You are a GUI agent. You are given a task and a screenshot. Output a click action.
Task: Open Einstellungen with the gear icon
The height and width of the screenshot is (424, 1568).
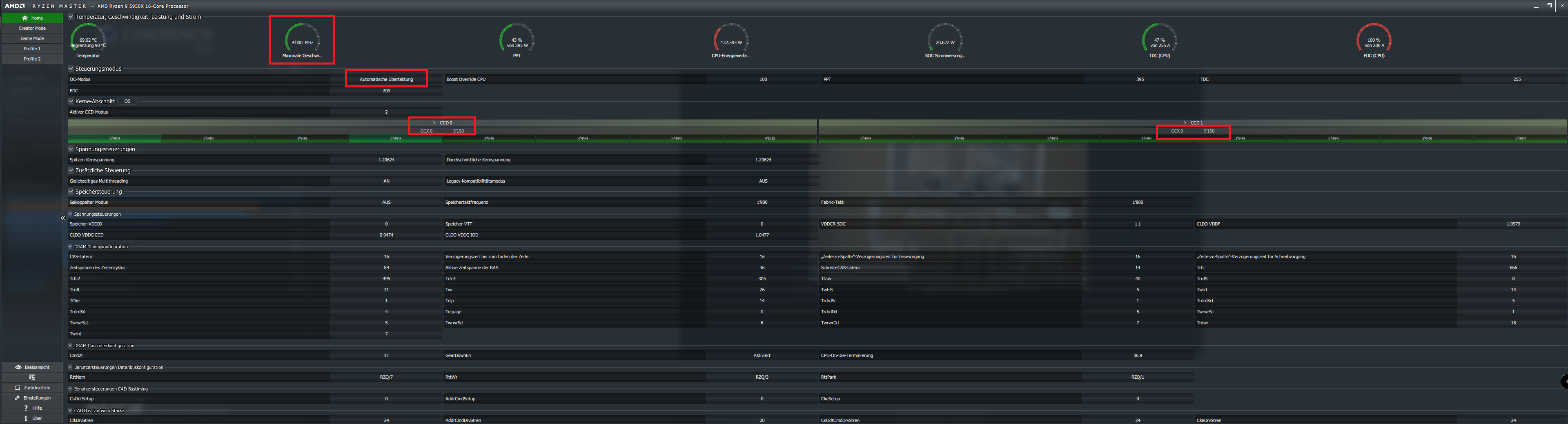[32, 398]
